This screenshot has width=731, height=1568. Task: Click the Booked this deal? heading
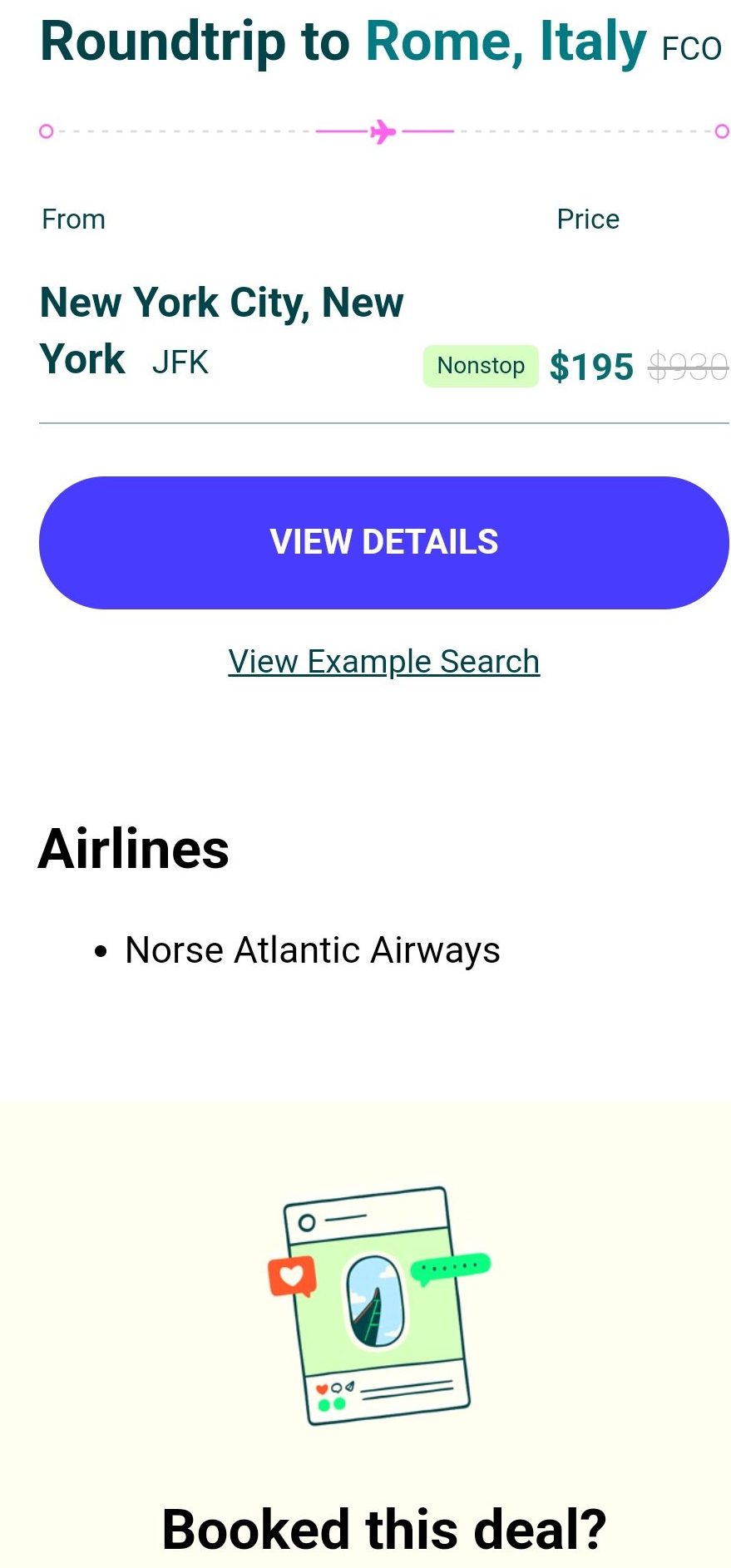coord(383,1528)
